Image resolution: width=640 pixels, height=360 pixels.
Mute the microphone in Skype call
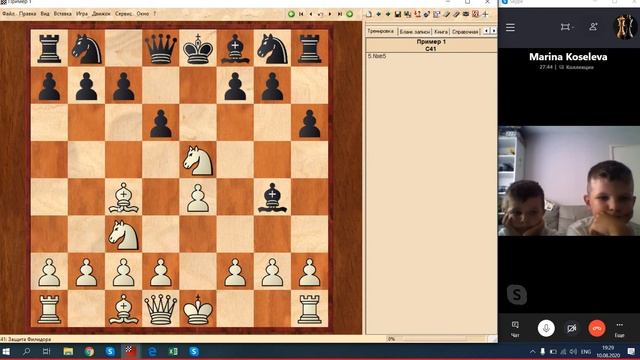click(x=546, y=328)
